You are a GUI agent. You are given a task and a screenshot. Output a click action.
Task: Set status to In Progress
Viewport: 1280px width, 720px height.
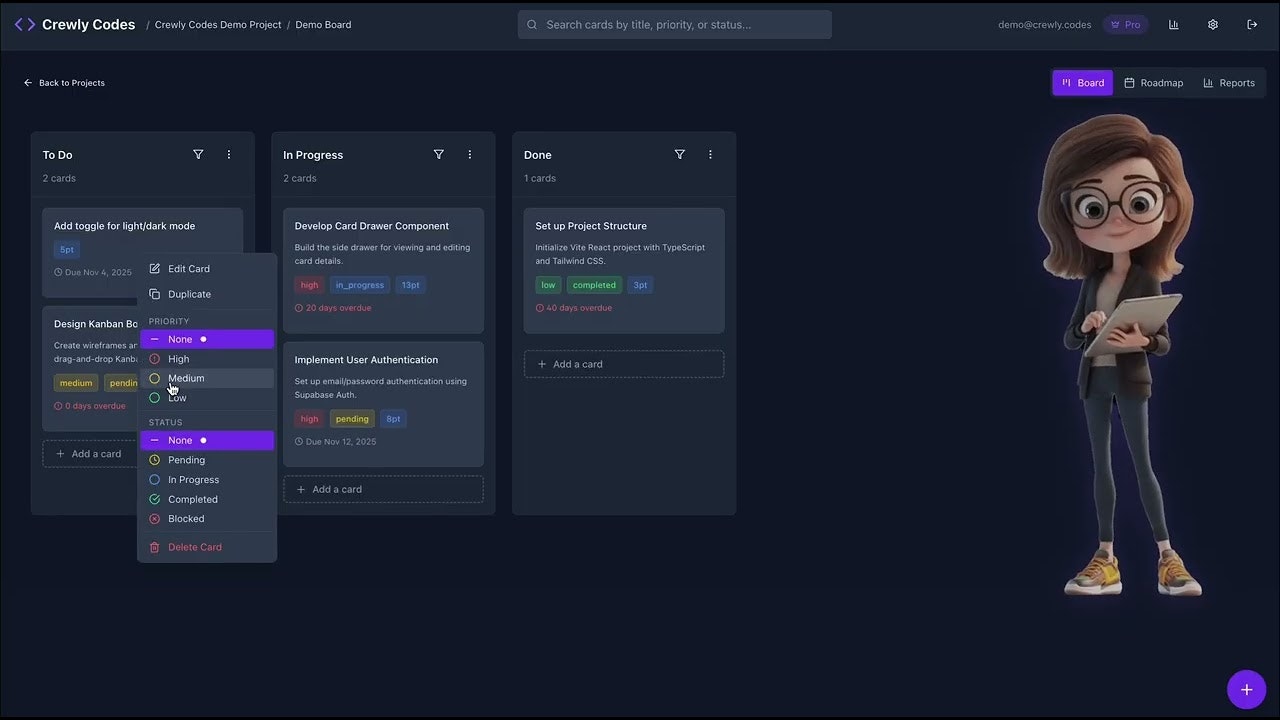(207, 480)
